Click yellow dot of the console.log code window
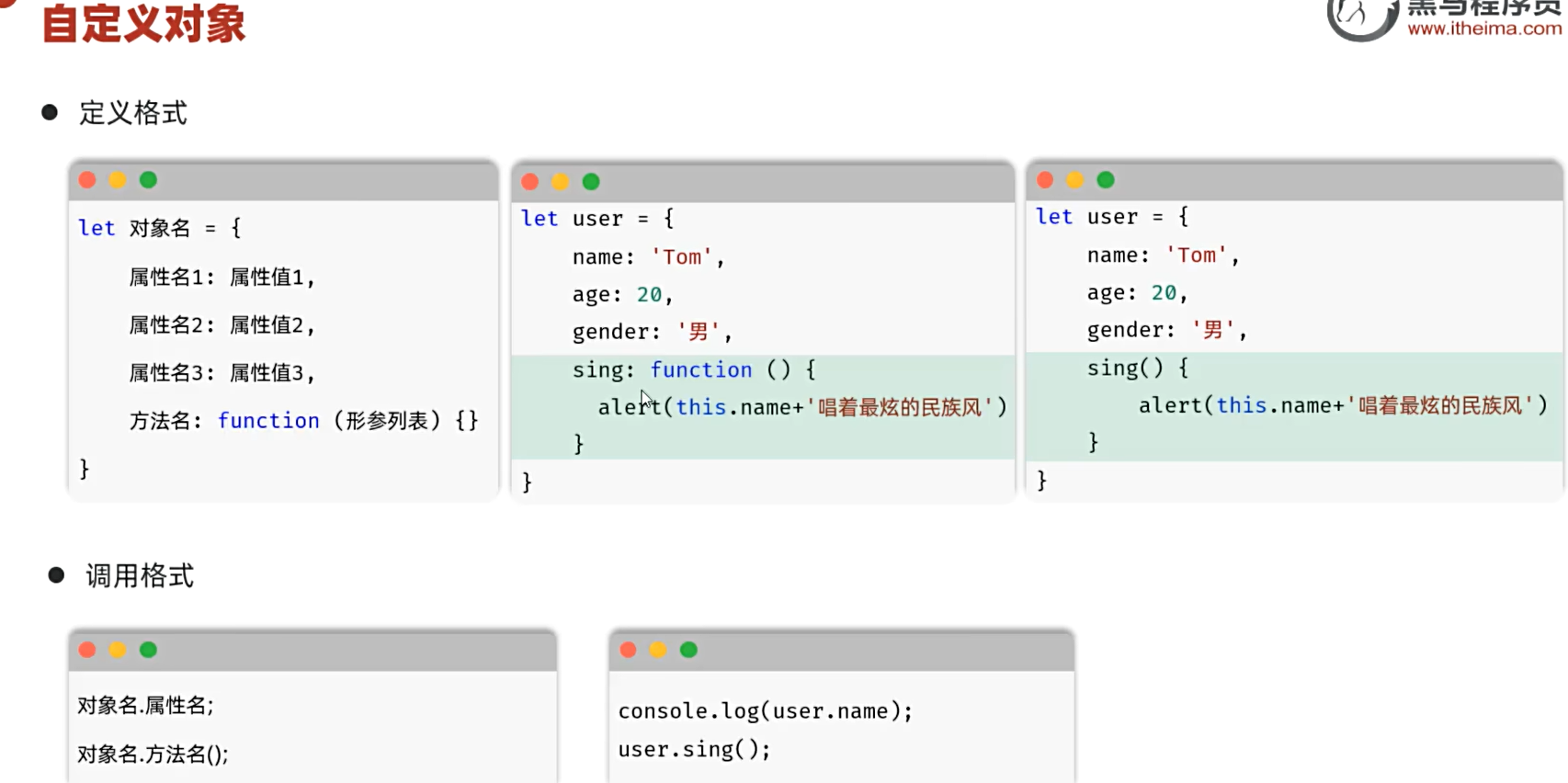The width and height of the screenshot is (1568, 783). click(x=658, y=650)
